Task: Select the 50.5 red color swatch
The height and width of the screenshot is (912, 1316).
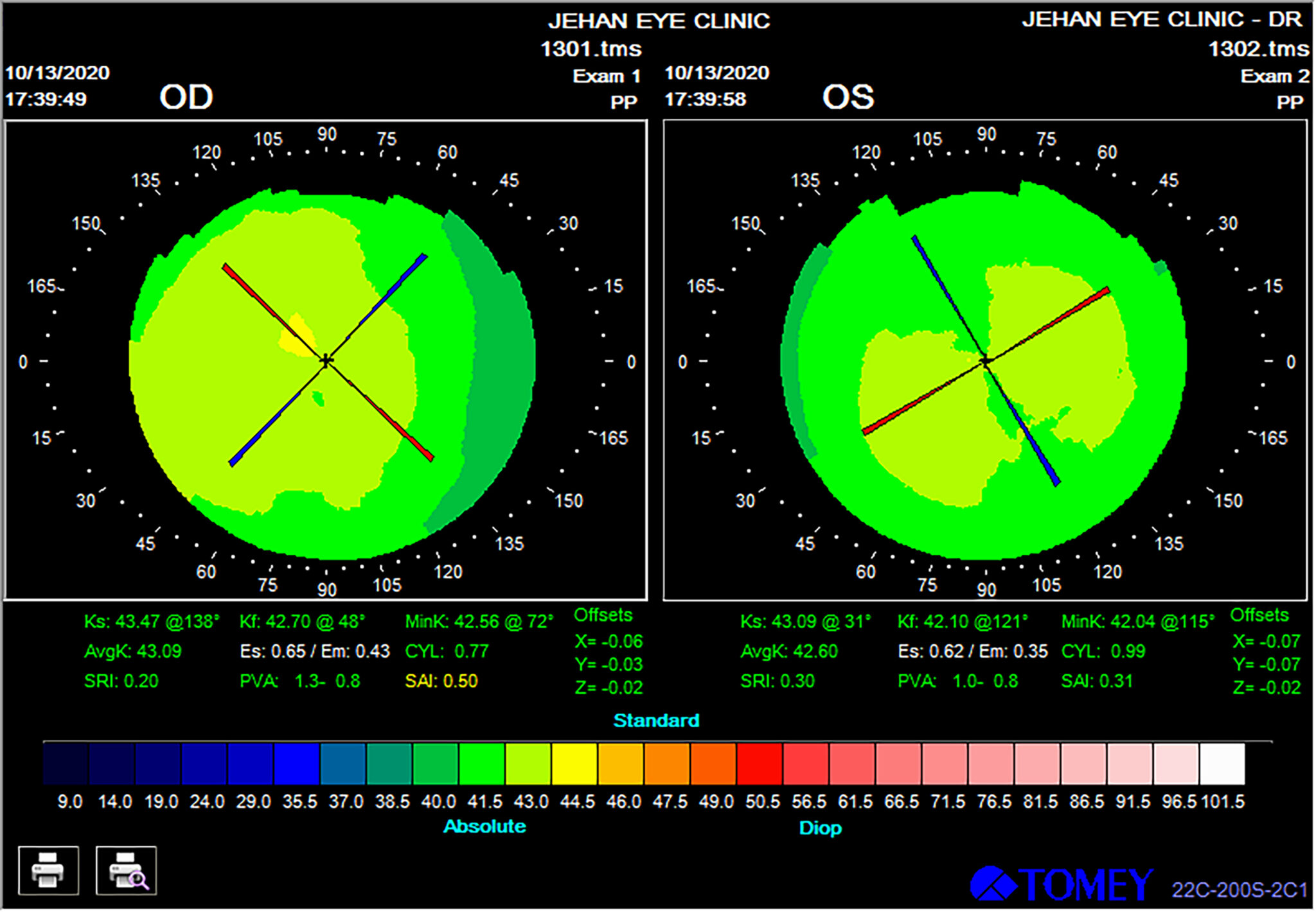Action: (x=760, y=764)
